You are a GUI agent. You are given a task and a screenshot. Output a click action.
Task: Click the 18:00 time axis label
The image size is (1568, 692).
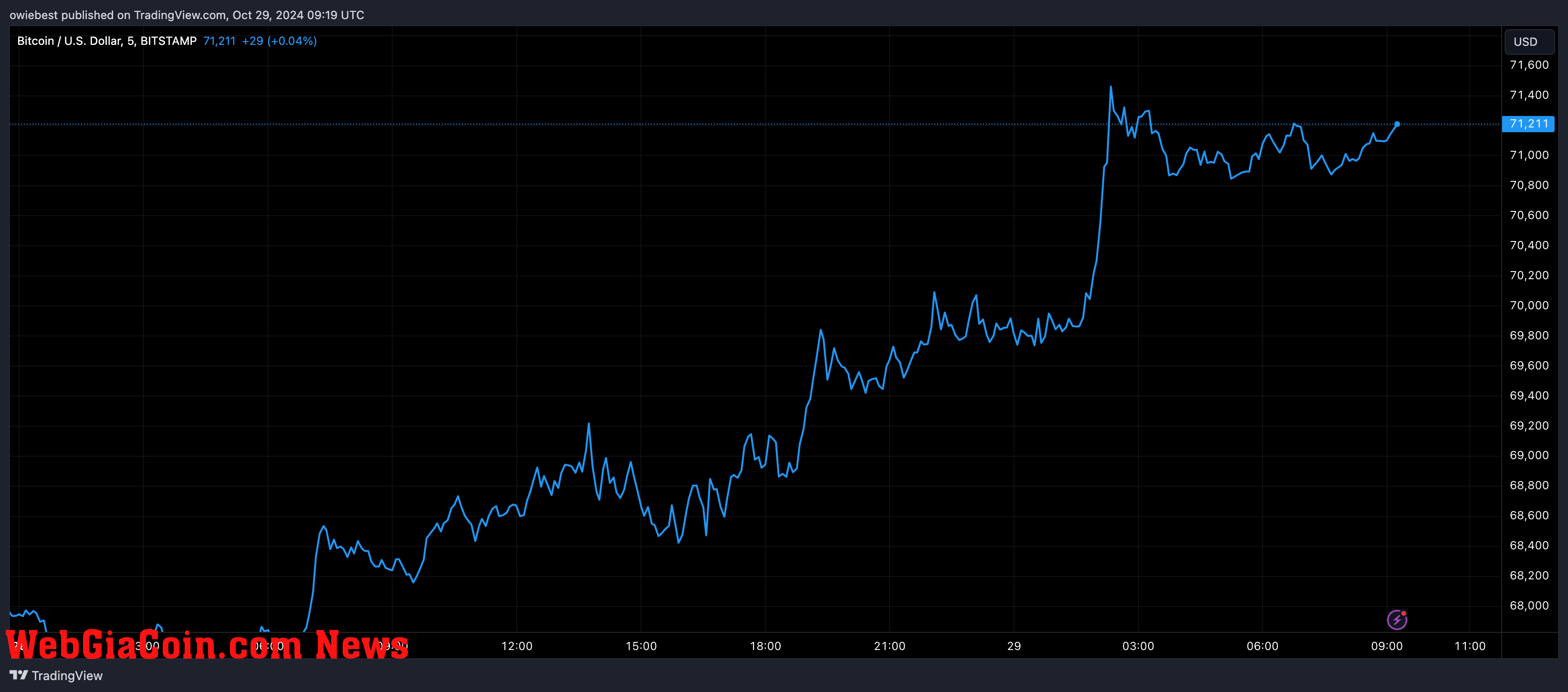point(765,646)
